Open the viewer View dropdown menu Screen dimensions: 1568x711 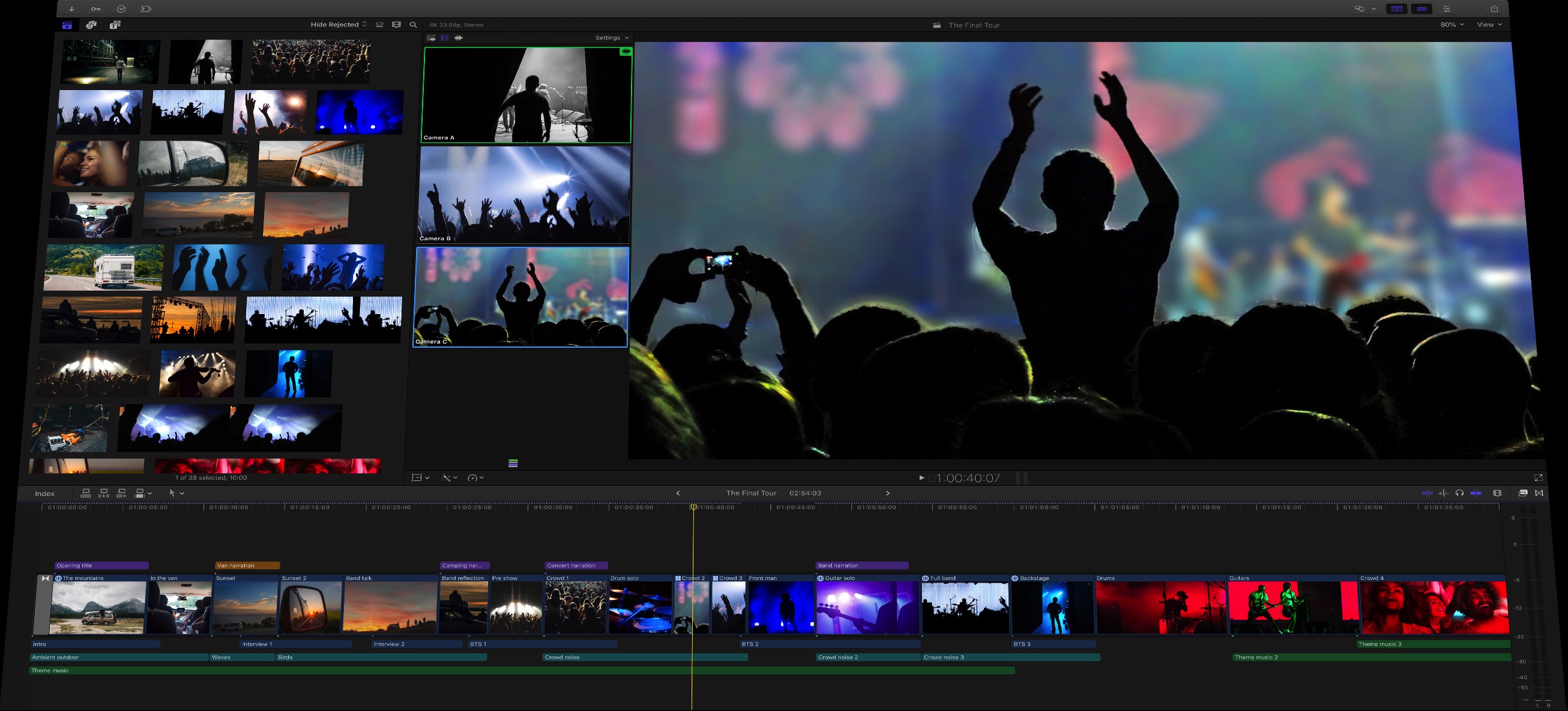click(1489, 25)
